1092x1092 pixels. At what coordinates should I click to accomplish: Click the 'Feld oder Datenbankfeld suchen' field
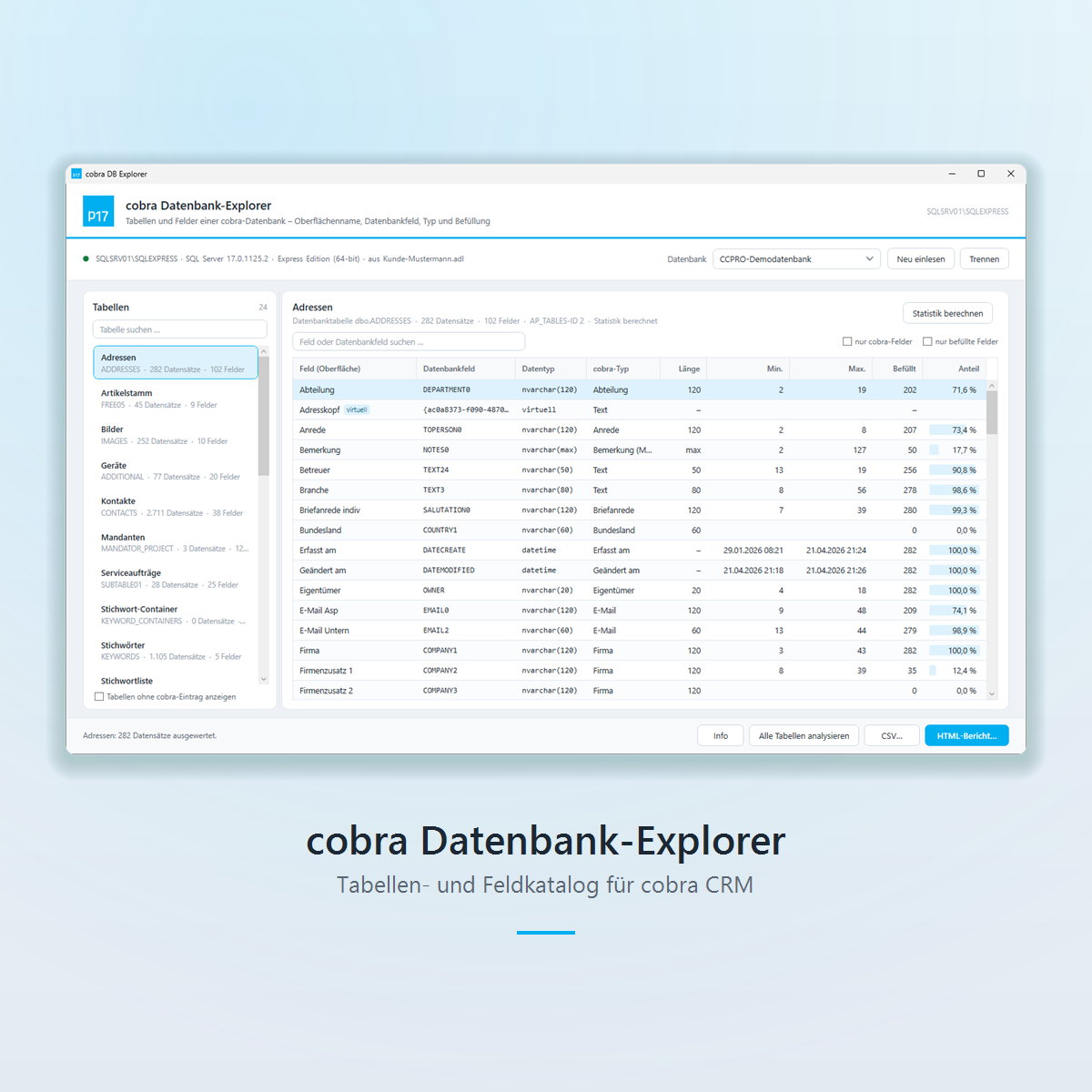click(409, 341)
